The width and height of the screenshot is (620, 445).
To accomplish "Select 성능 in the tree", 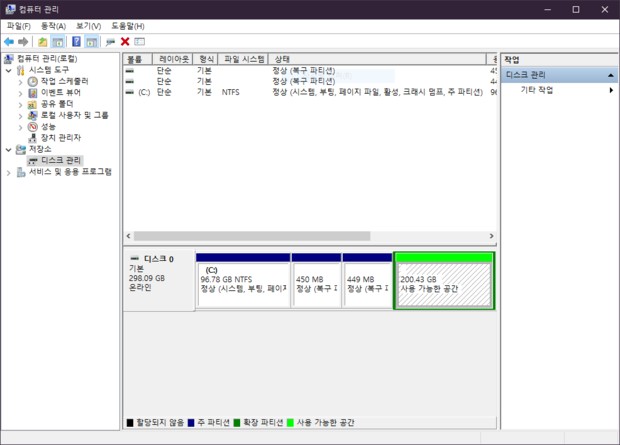I will (48, 127).
